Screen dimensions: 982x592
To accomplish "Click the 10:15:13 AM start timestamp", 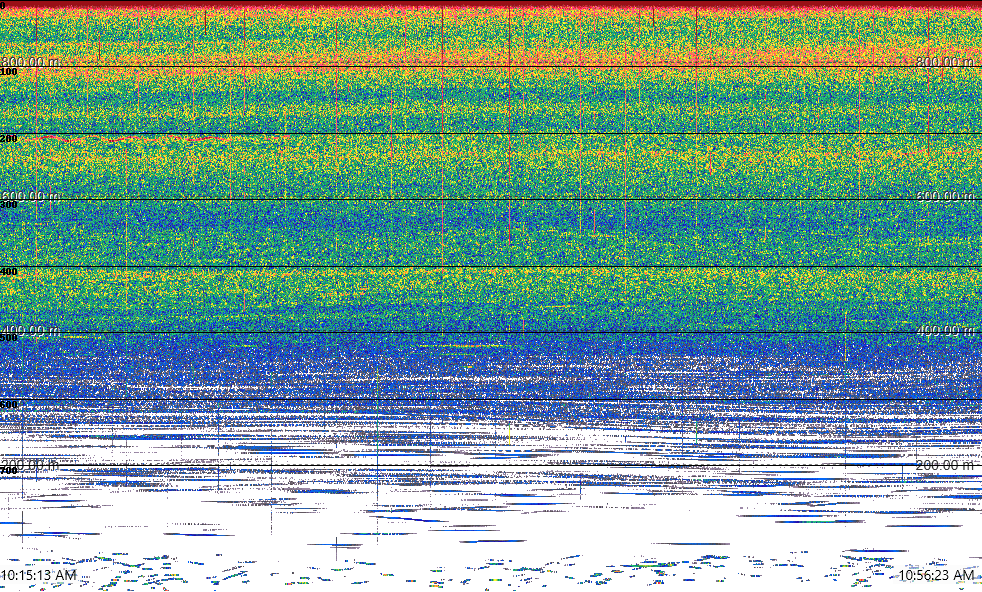I will click(x=38, y=575).
